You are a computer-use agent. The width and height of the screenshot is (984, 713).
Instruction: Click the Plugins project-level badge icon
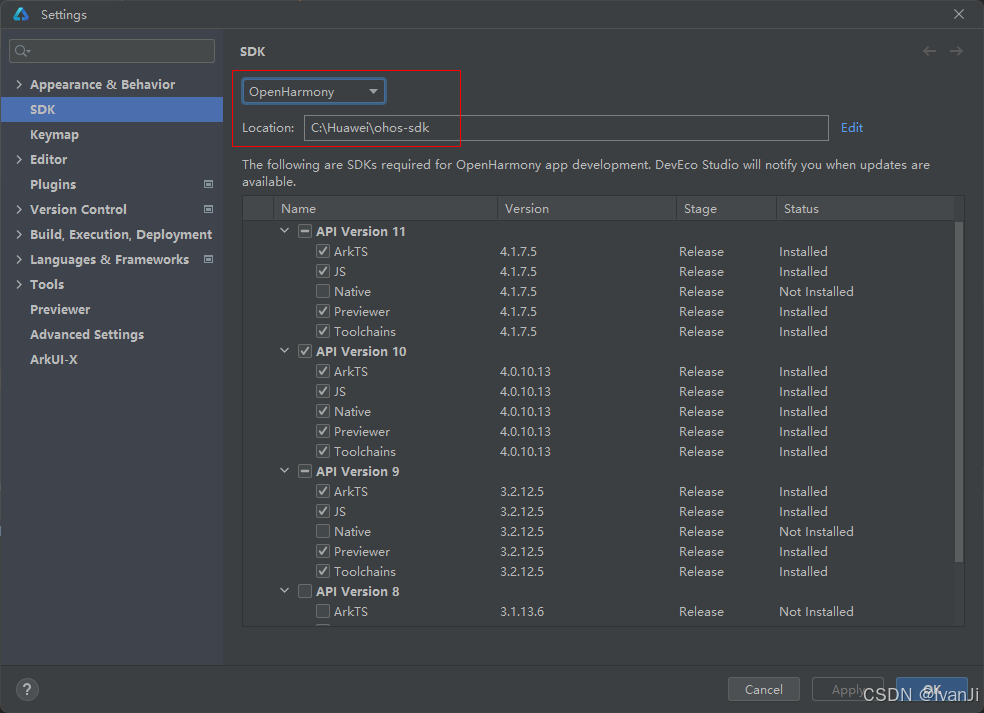(x=208, y=185)
